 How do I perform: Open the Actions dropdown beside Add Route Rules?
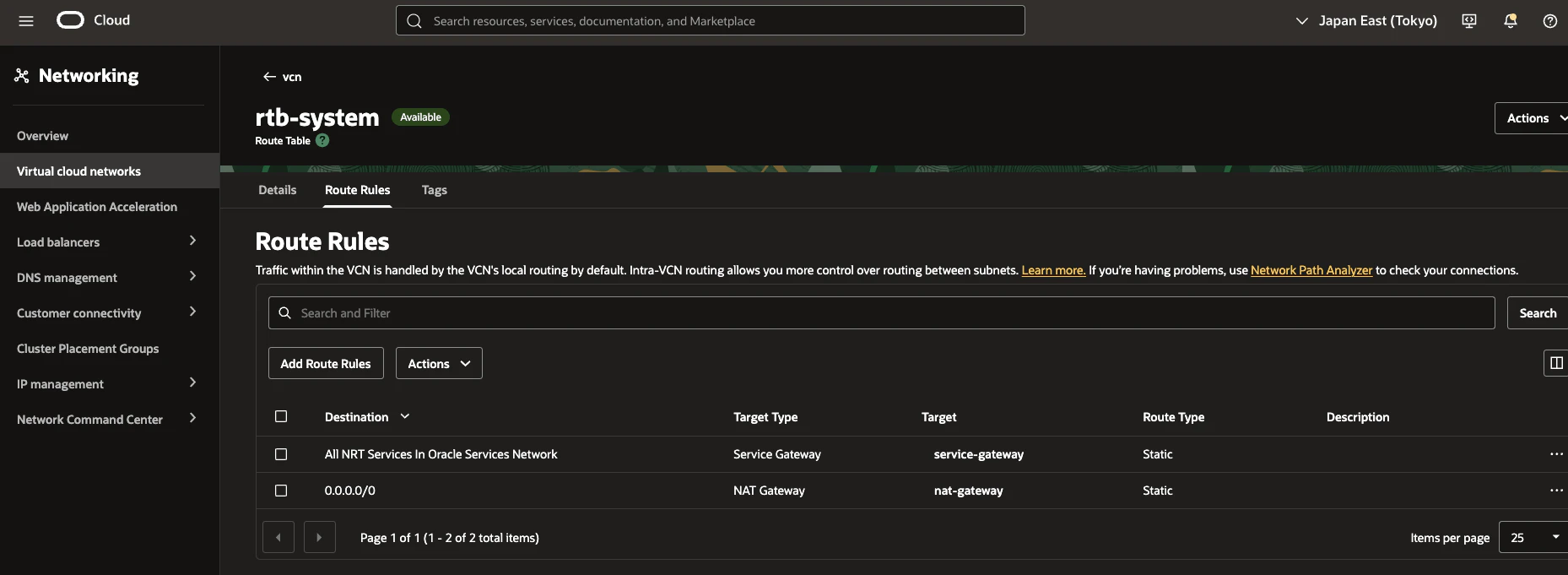439,363
